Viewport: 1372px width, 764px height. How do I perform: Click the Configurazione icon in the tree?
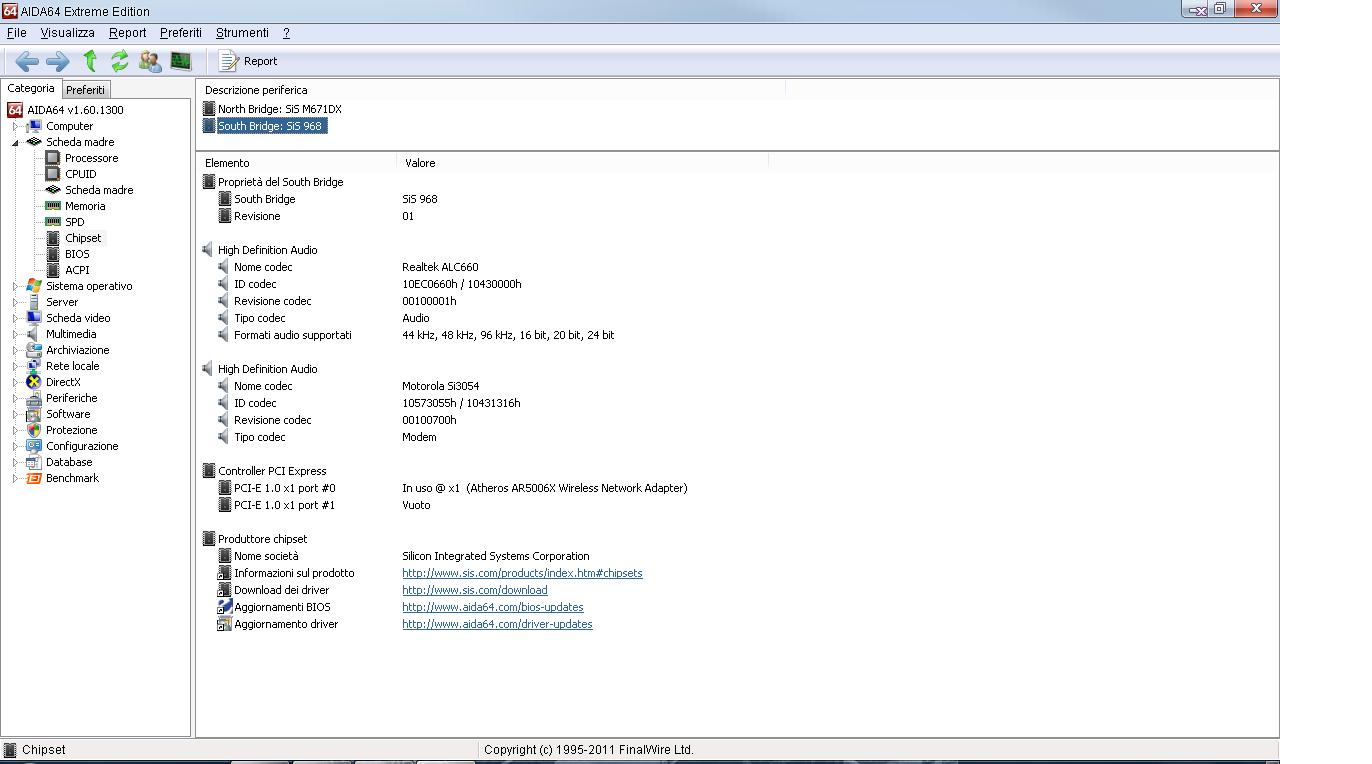click(x=34, y=446)
